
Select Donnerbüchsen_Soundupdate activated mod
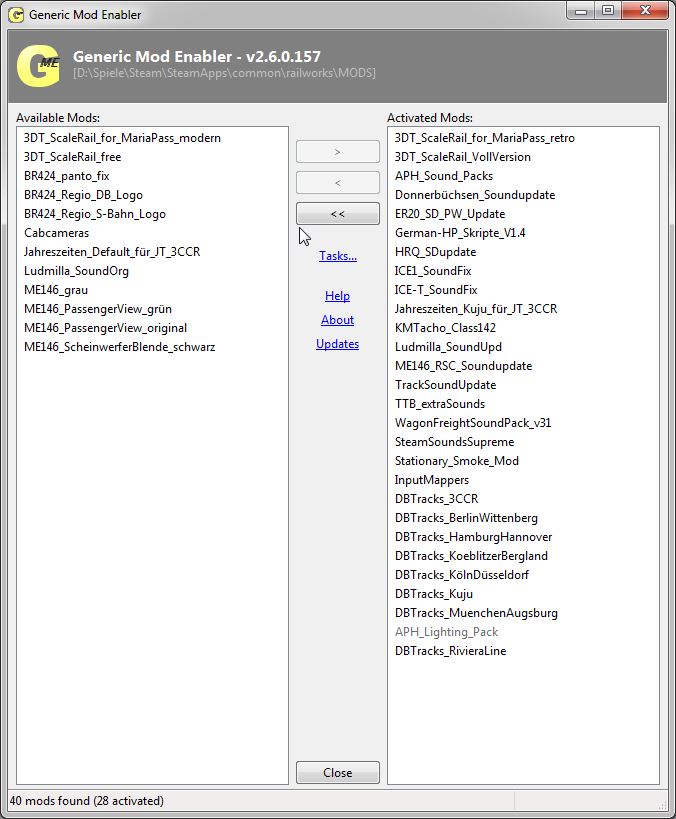coord(475,195)
